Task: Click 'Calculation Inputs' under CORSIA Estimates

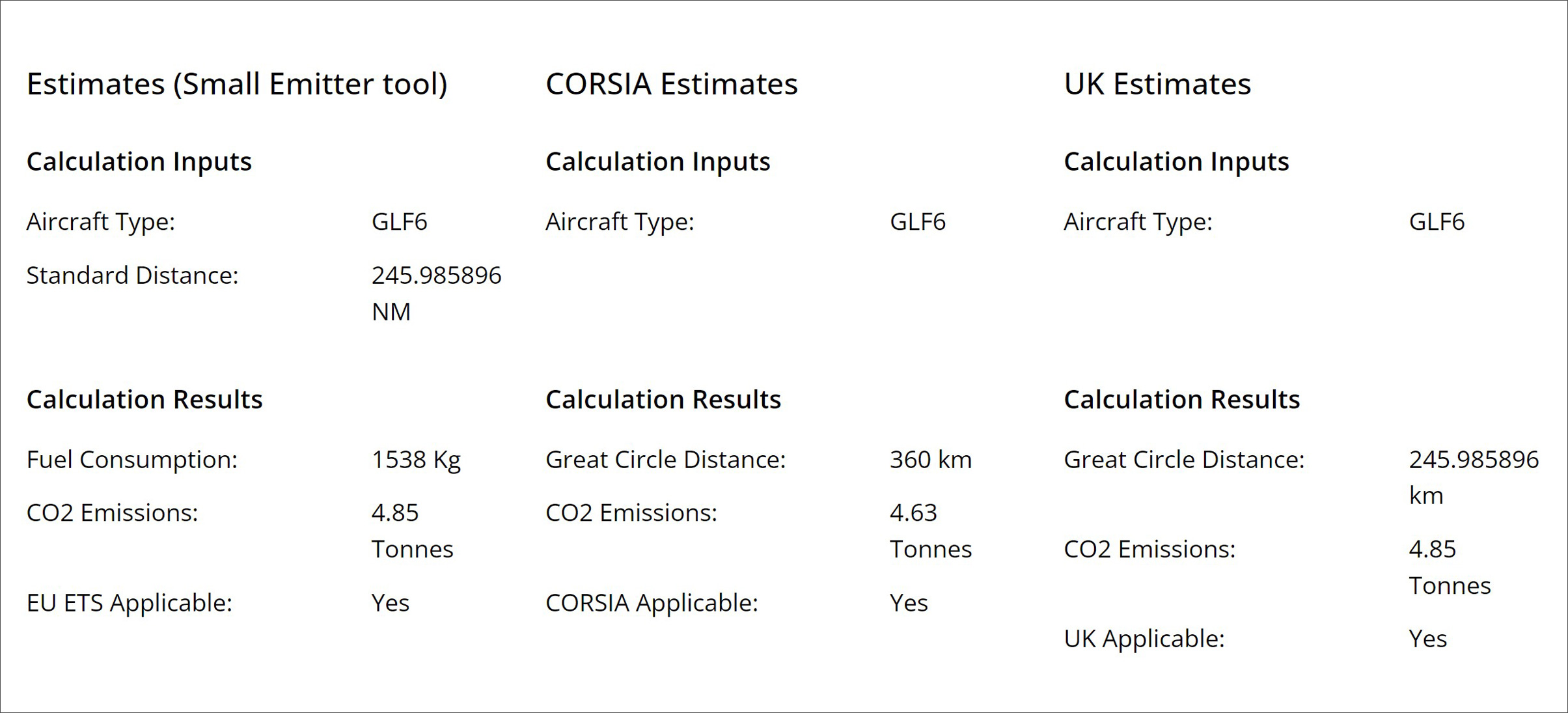Action: (657, 161)
